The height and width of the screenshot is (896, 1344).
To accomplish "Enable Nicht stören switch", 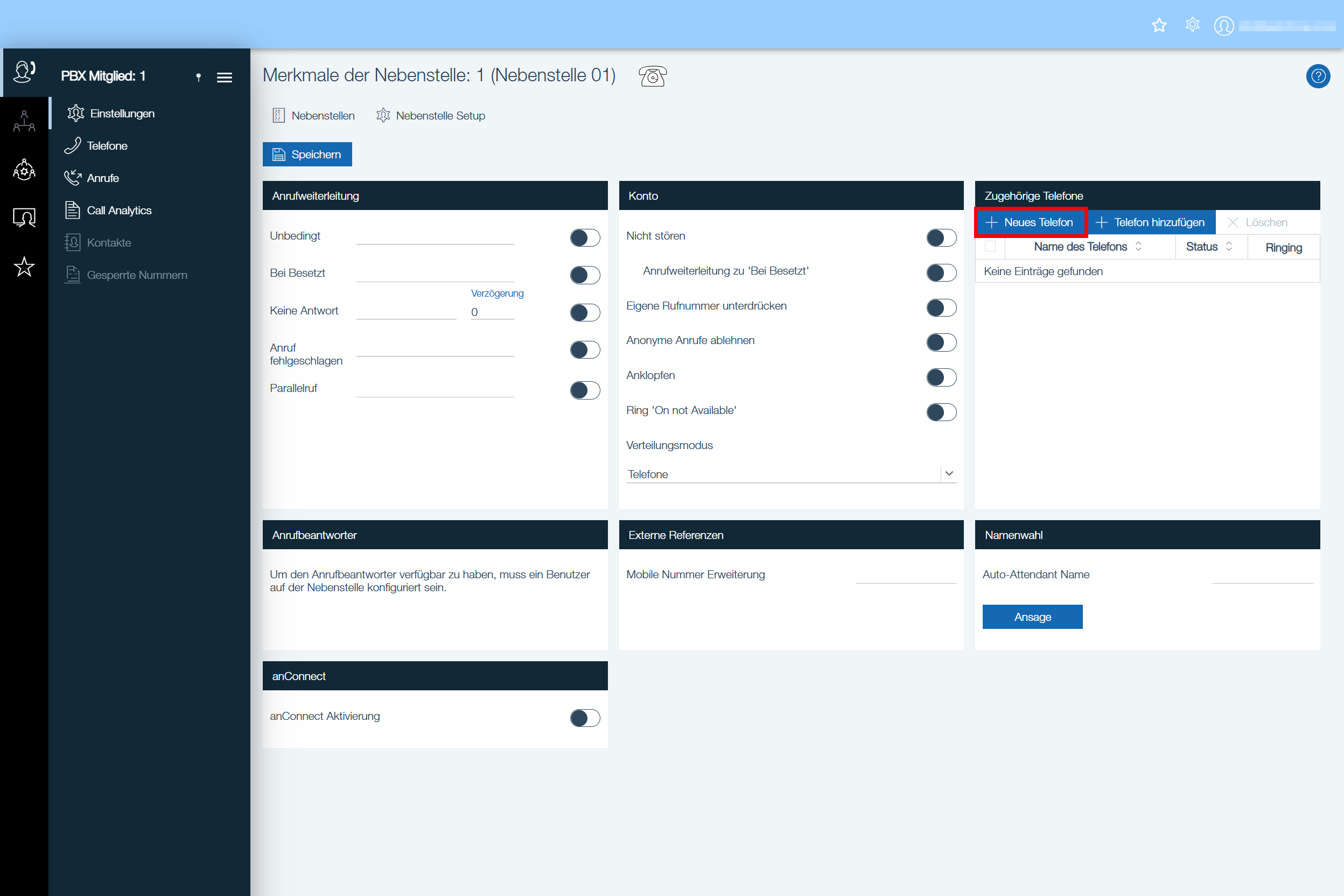I will 941,237.
